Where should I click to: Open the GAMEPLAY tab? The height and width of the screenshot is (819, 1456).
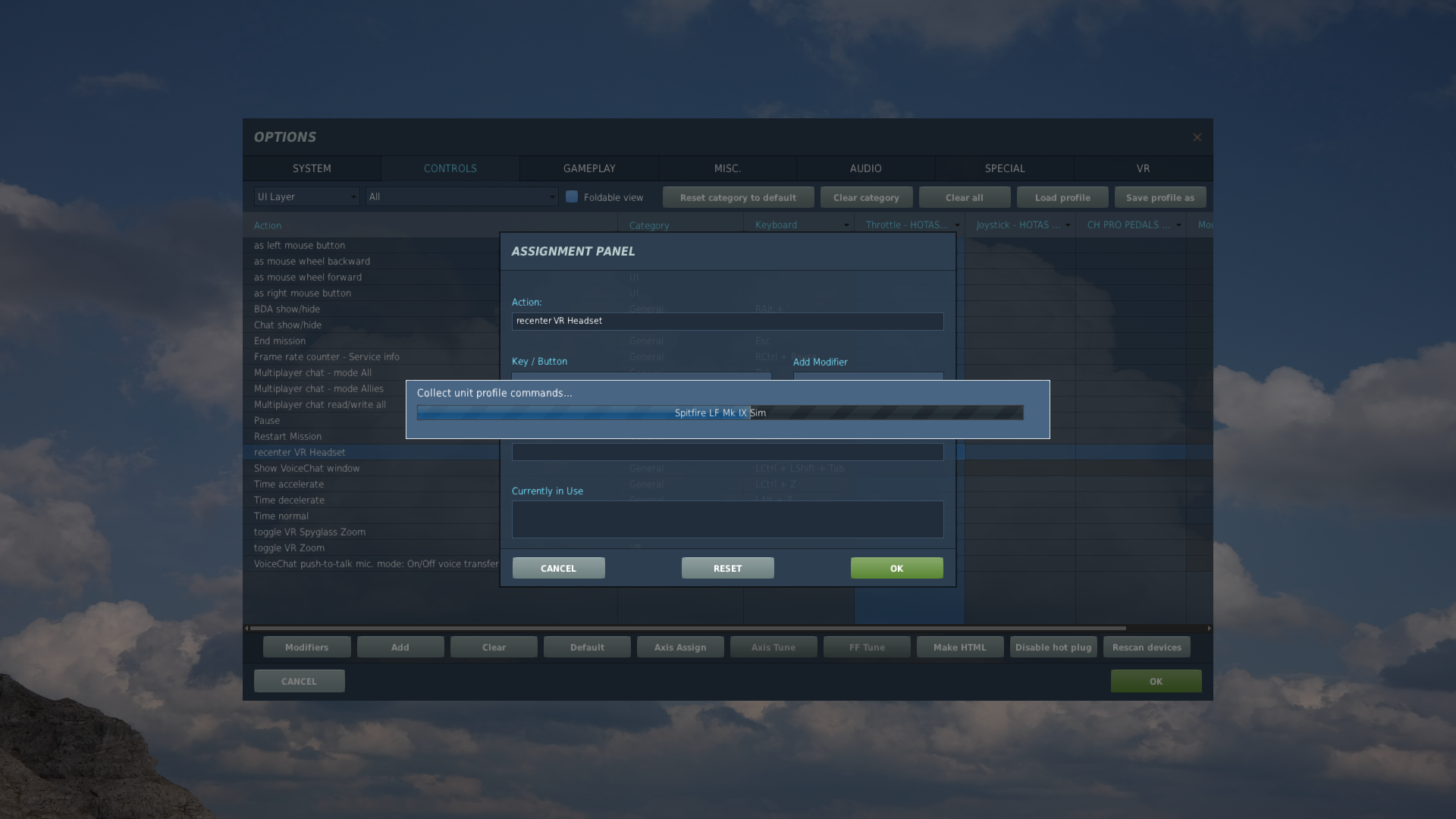point(589,168)
